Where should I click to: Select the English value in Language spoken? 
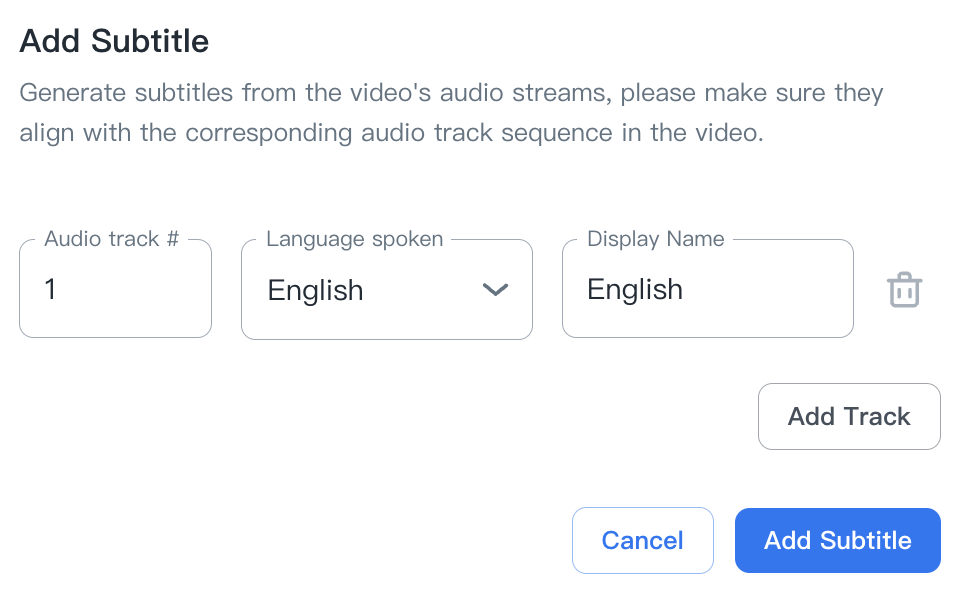[x=315, y=291]
